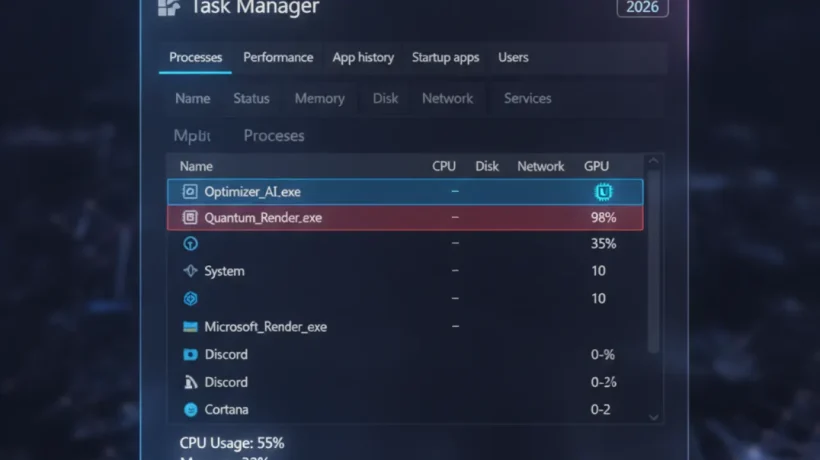Image resolution: width=820 pixels, height=460 pixels.
Task: Click the antenna icon of the Discord row showing 0-2%
Action: [190, 382]
